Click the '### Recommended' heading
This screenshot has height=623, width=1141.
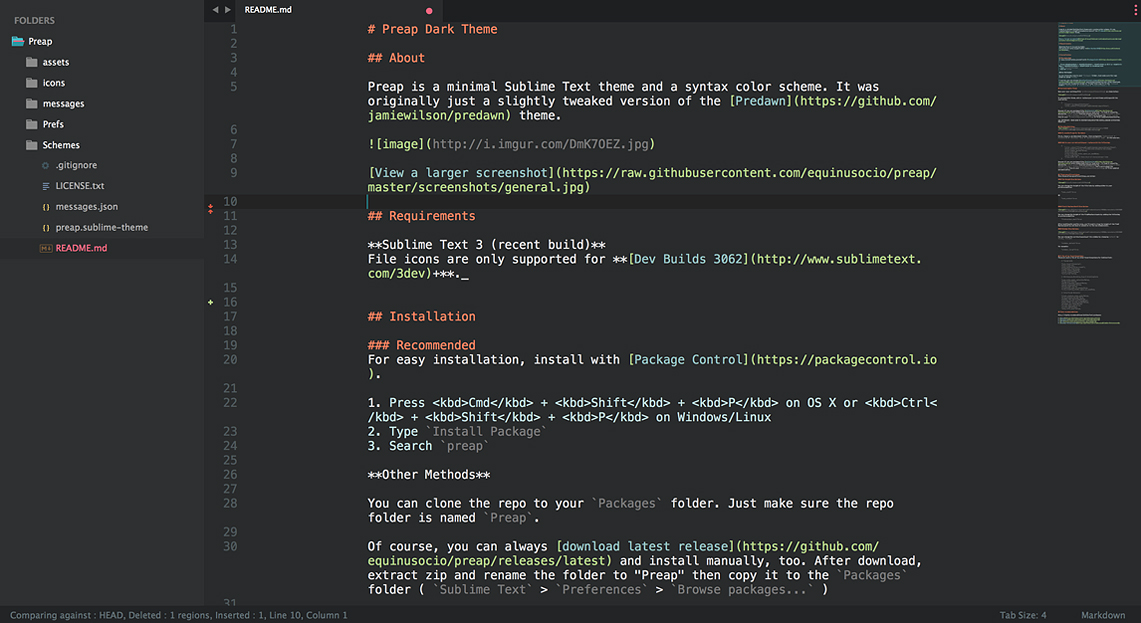click(x=421, y=346)
